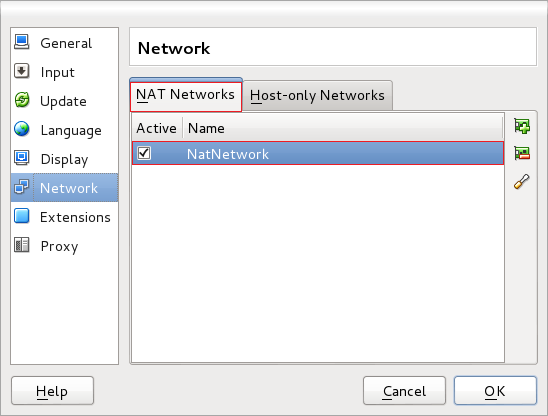Confirm settings with the OK button

495,391
